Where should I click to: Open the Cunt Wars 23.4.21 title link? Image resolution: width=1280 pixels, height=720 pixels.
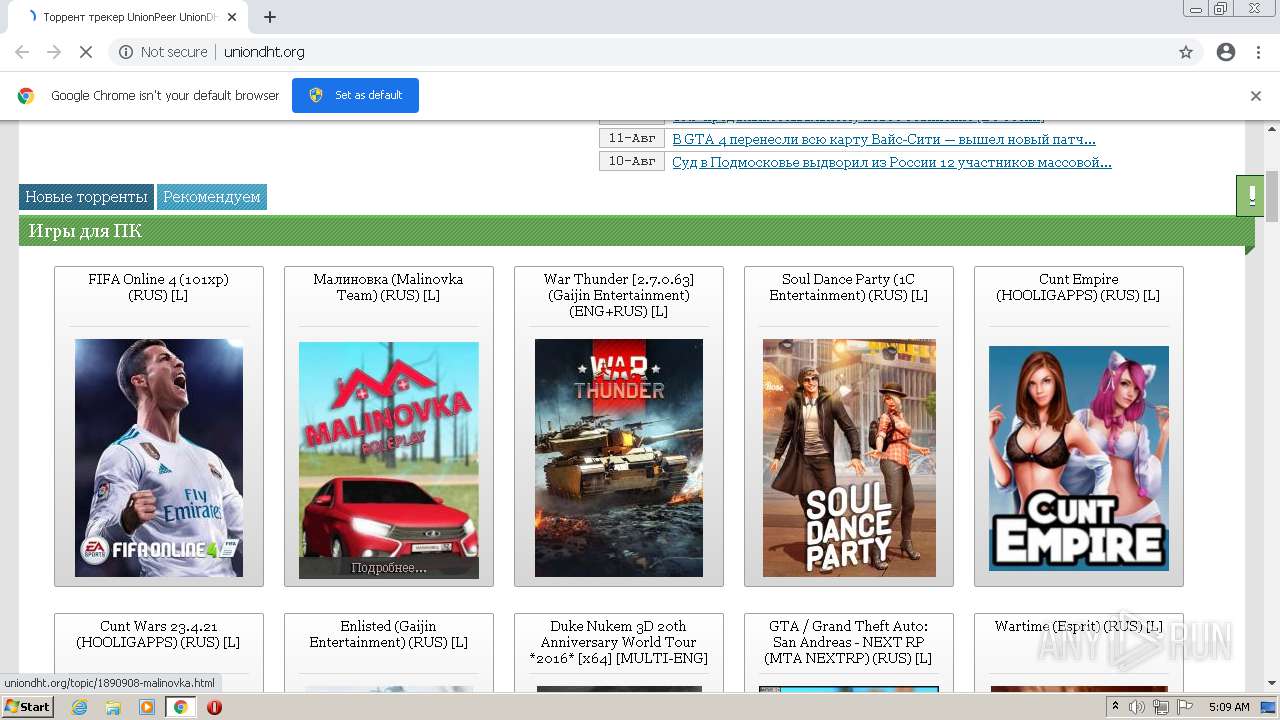coord(158,634)
